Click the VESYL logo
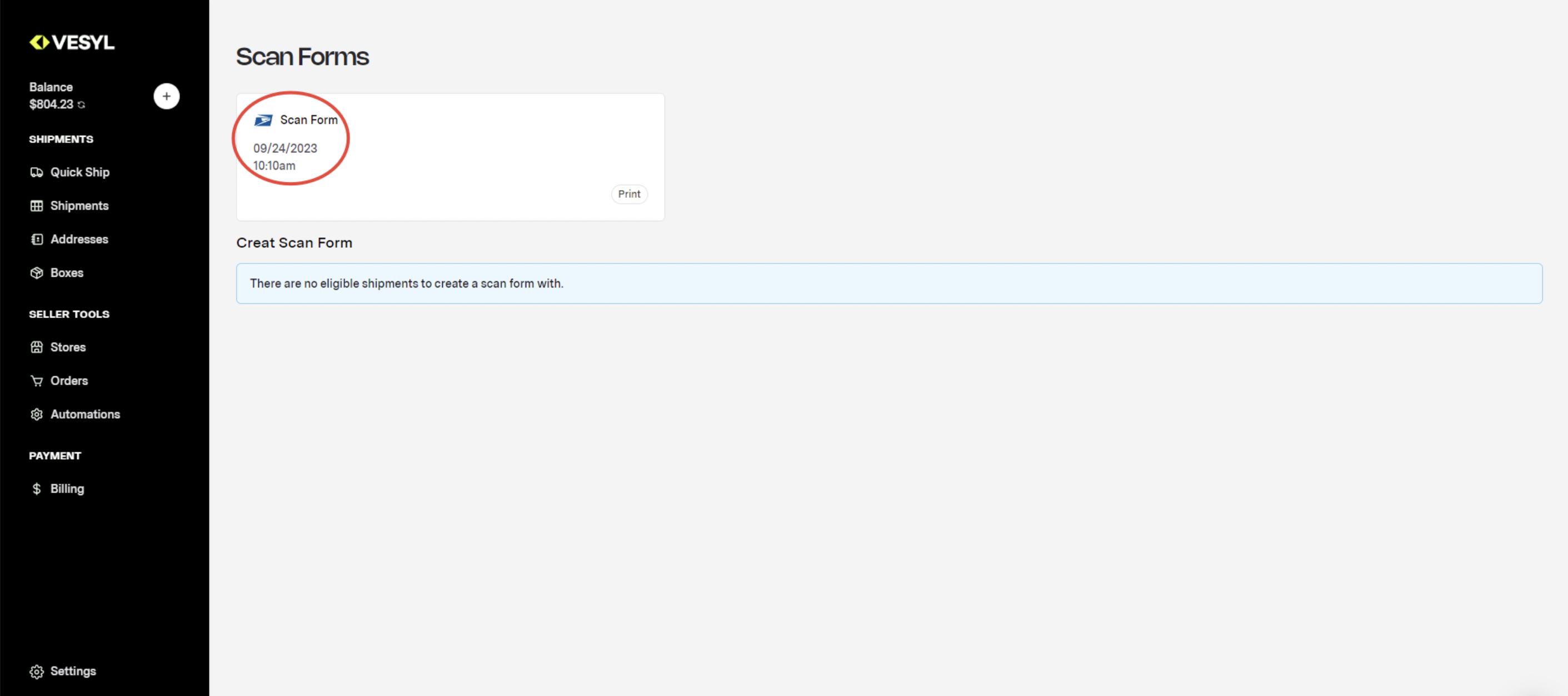The width and height of the screenshot is (1568, 696). point(72,42)
